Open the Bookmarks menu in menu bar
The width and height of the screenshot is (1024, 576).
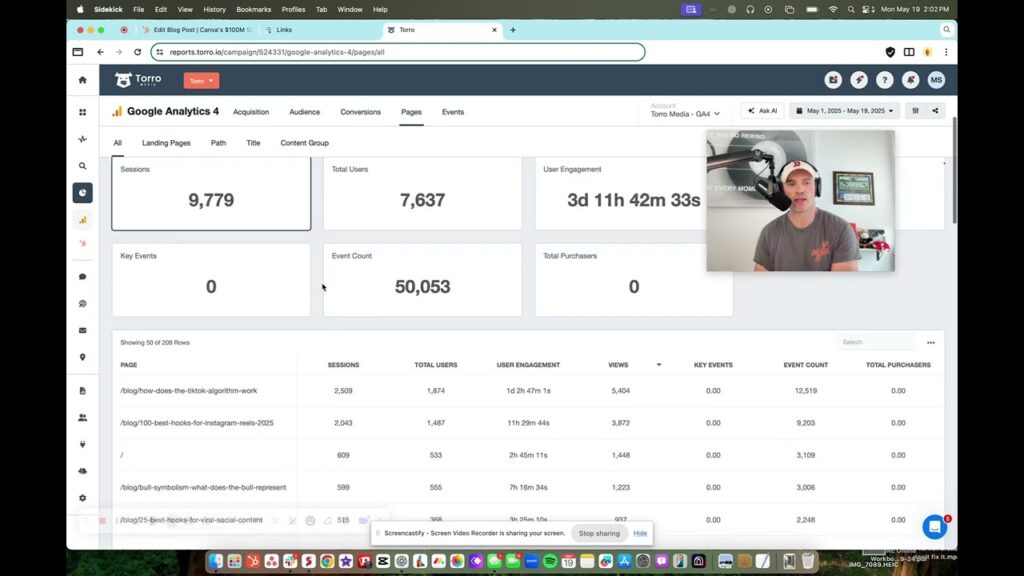point(253,9)
